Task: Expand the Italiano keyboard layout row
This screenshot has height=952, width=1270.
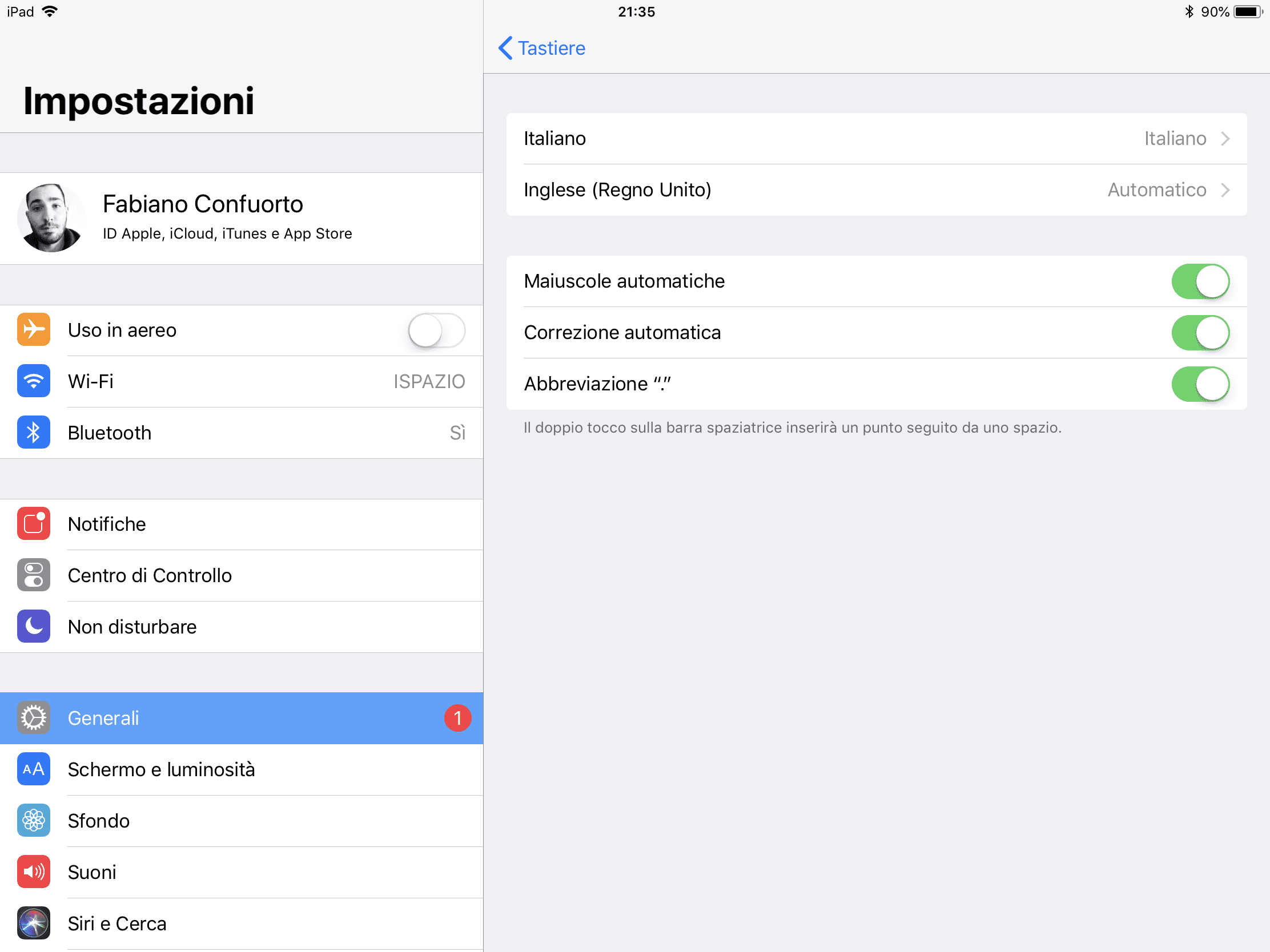Action: pos(877,138)
